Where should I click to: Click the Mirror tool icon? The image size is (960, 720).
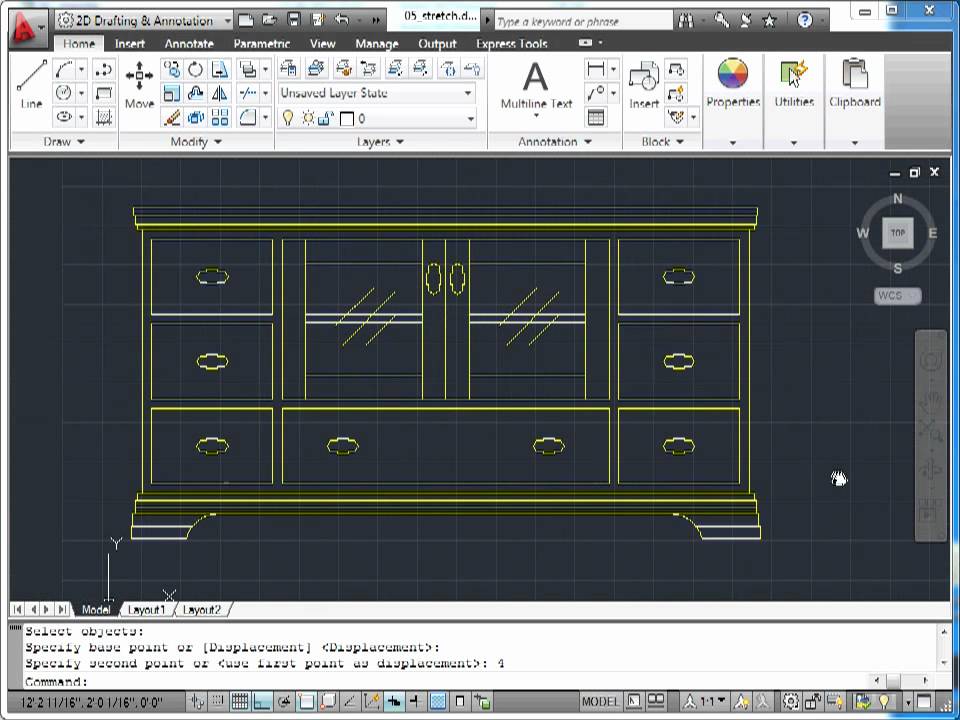point(219,93)
